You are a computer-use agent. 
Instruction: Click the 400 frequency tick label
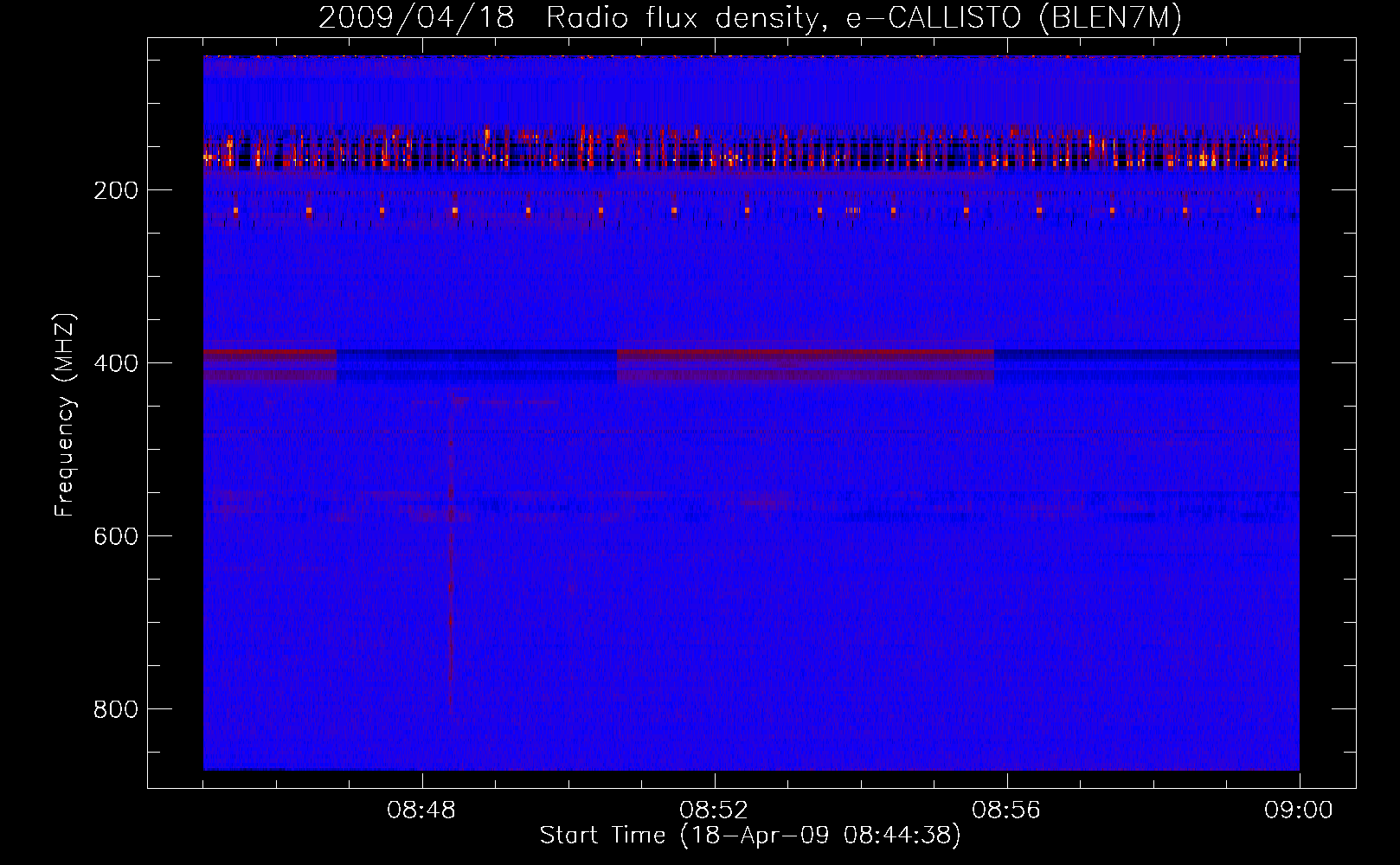click(x=116, y=363)
